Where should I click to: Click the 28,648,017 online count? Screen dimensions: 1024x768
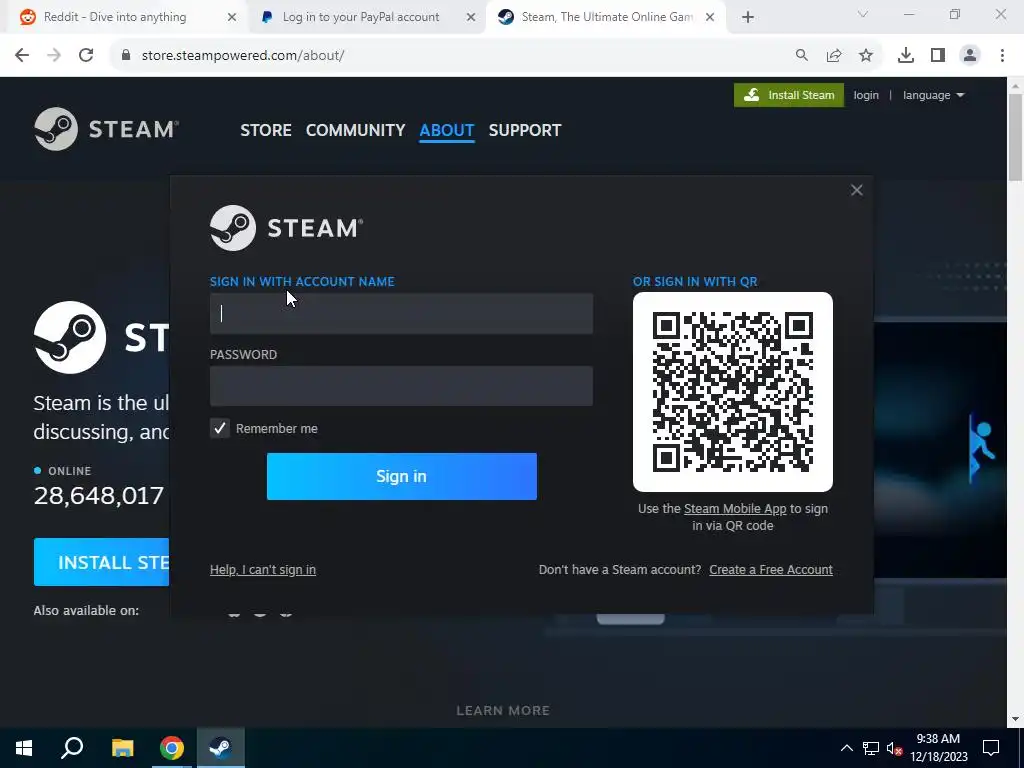(x=99, y=496)
